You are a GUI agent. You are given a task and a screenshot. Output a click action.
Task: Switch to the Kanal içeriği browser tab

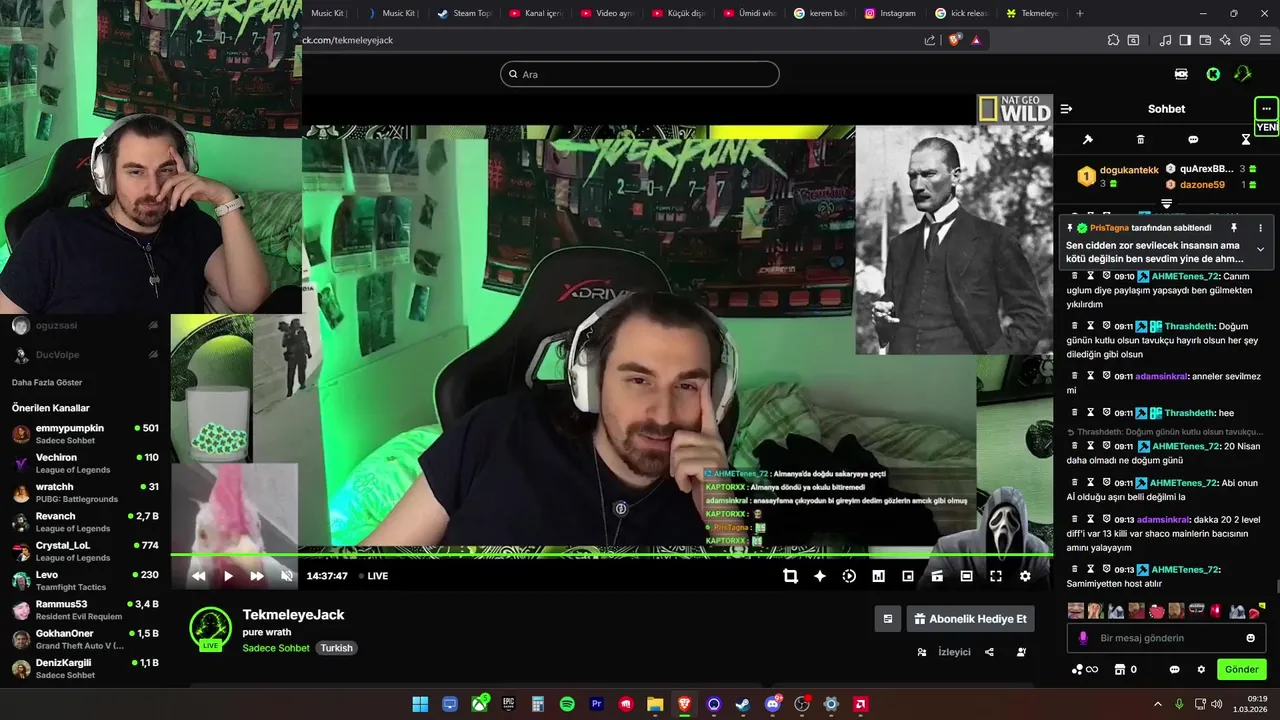coord(535,13)
